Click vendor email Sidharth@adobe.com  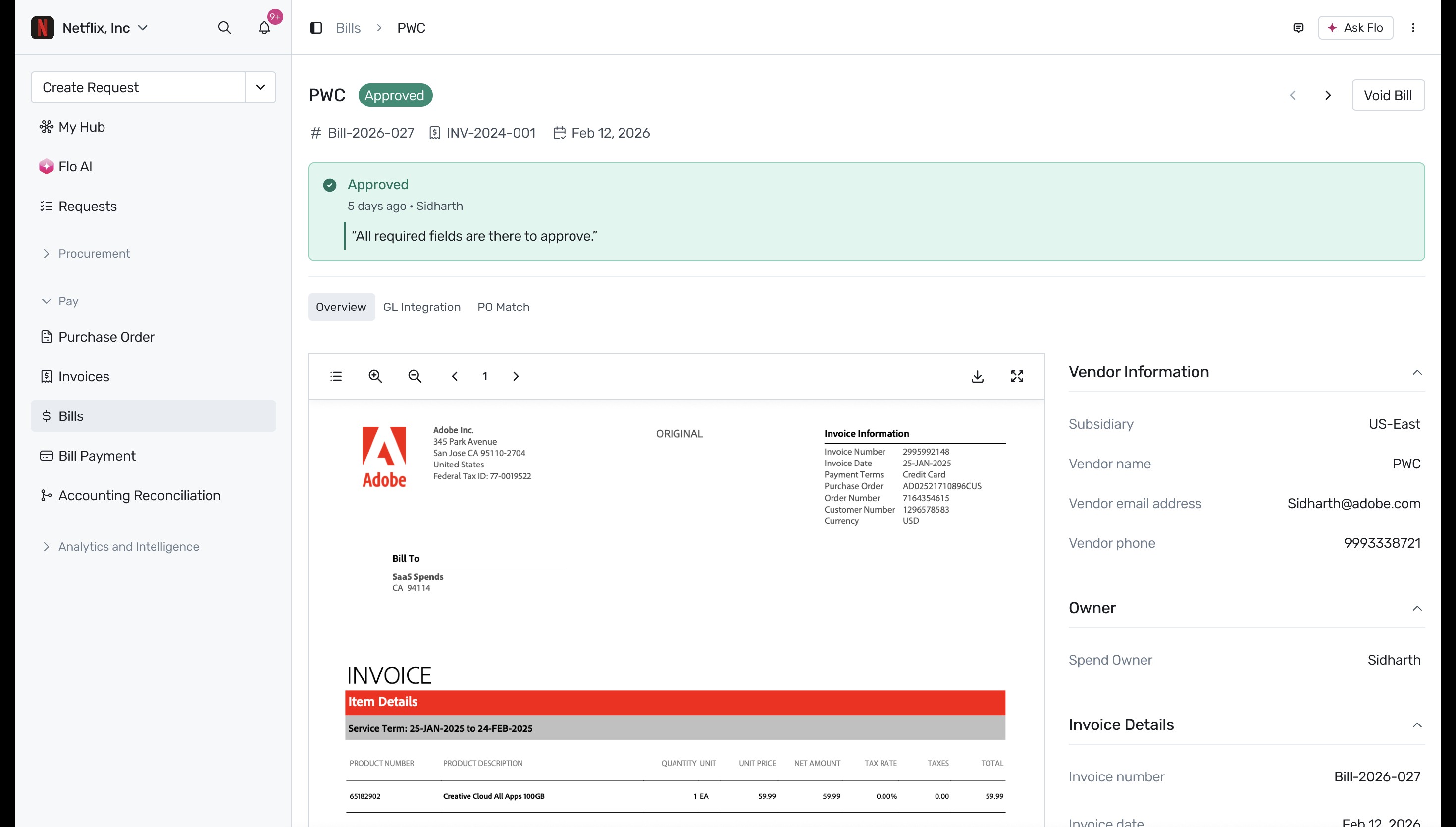(1354, 504)
